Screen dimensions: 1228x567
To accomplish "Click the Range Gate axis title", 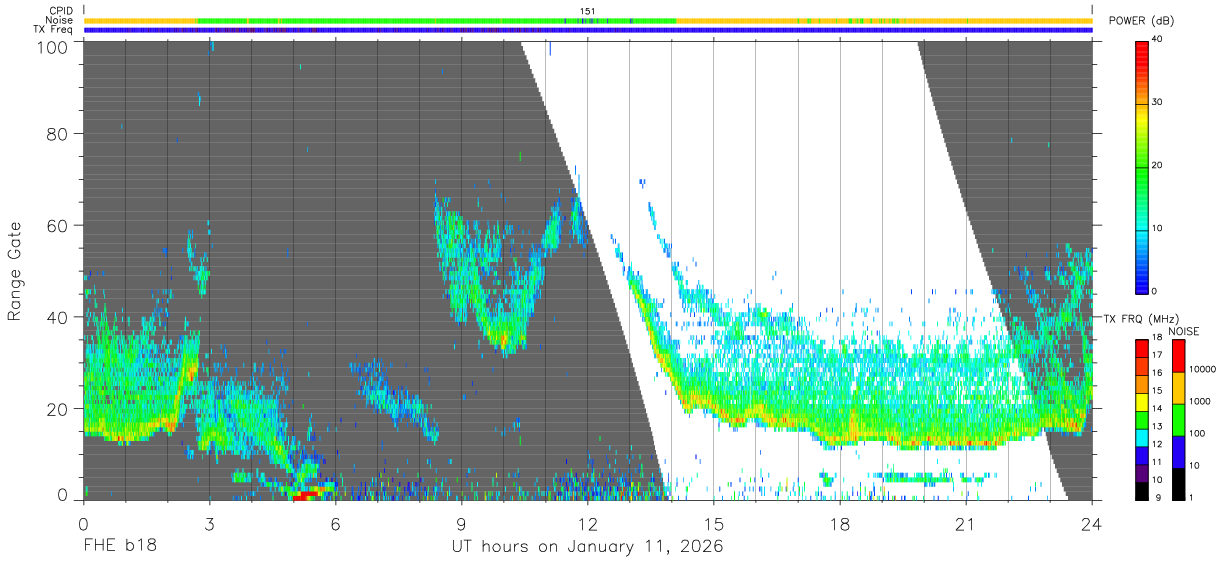I will coord(15,270).
